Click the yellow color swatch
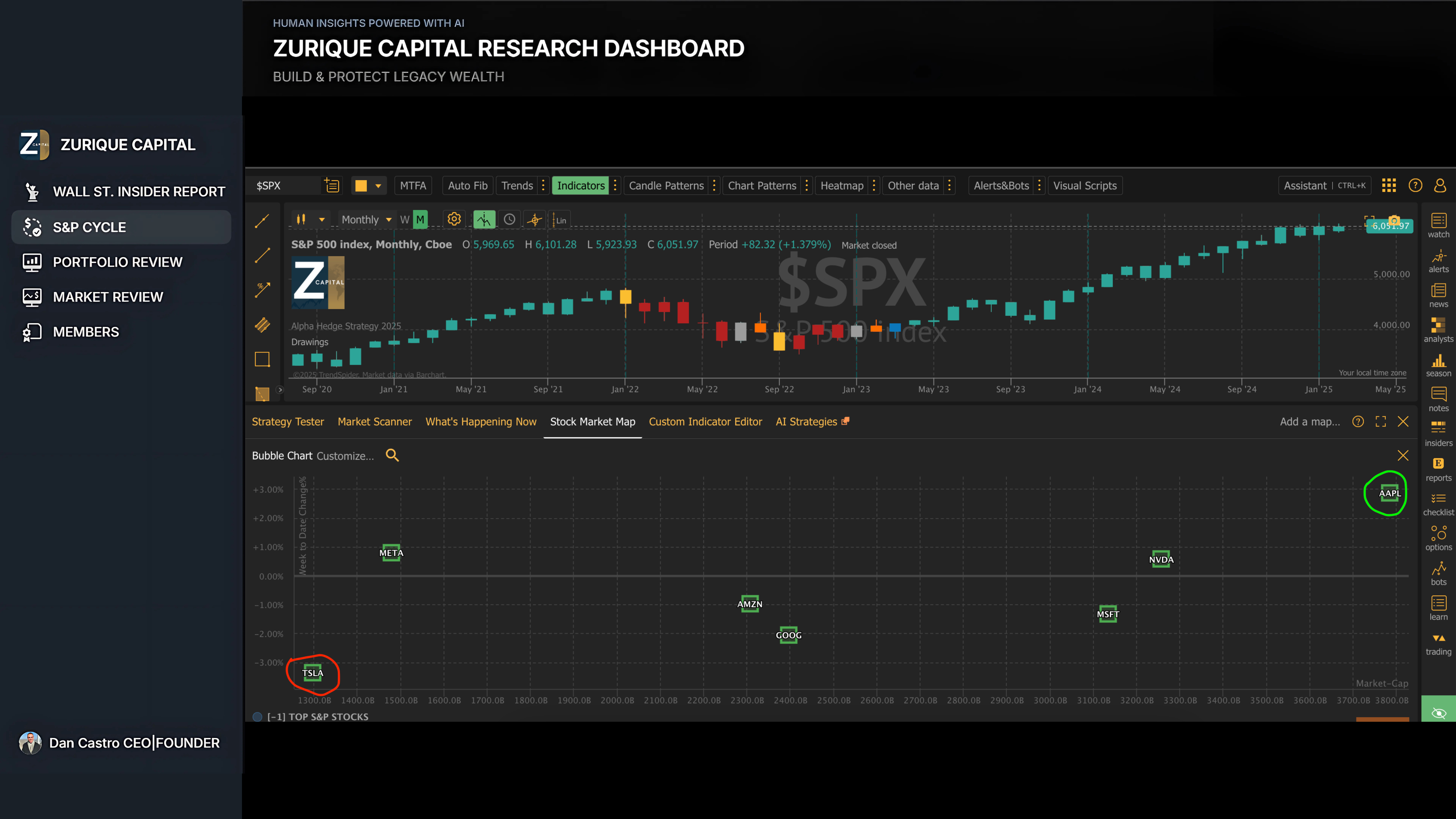Image resolution: width=1456 pixels, height=819 pixels. [x=361, y=185]
